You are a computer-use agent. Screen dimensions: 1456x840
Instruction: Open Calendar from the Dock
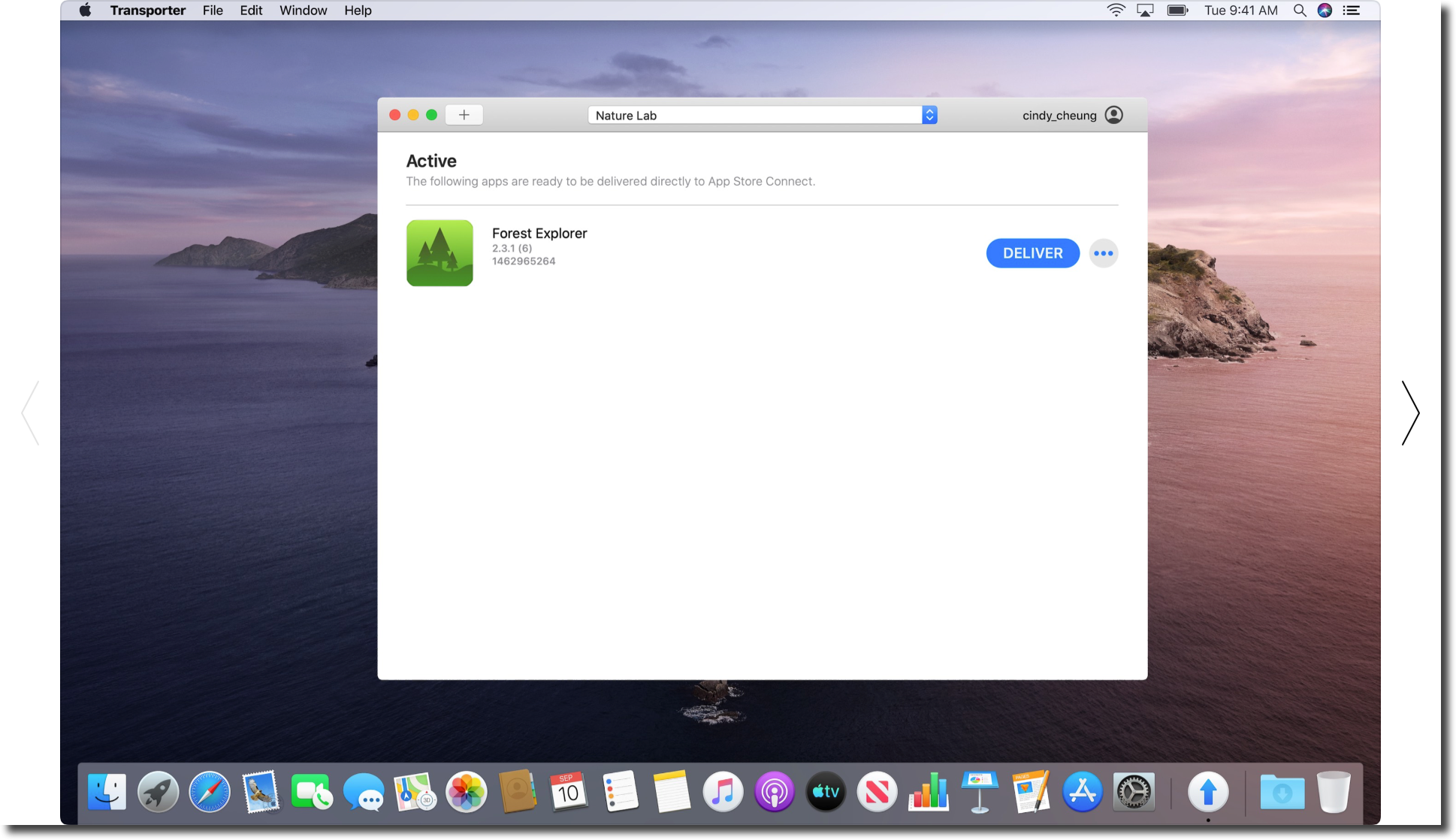[569, 792]
